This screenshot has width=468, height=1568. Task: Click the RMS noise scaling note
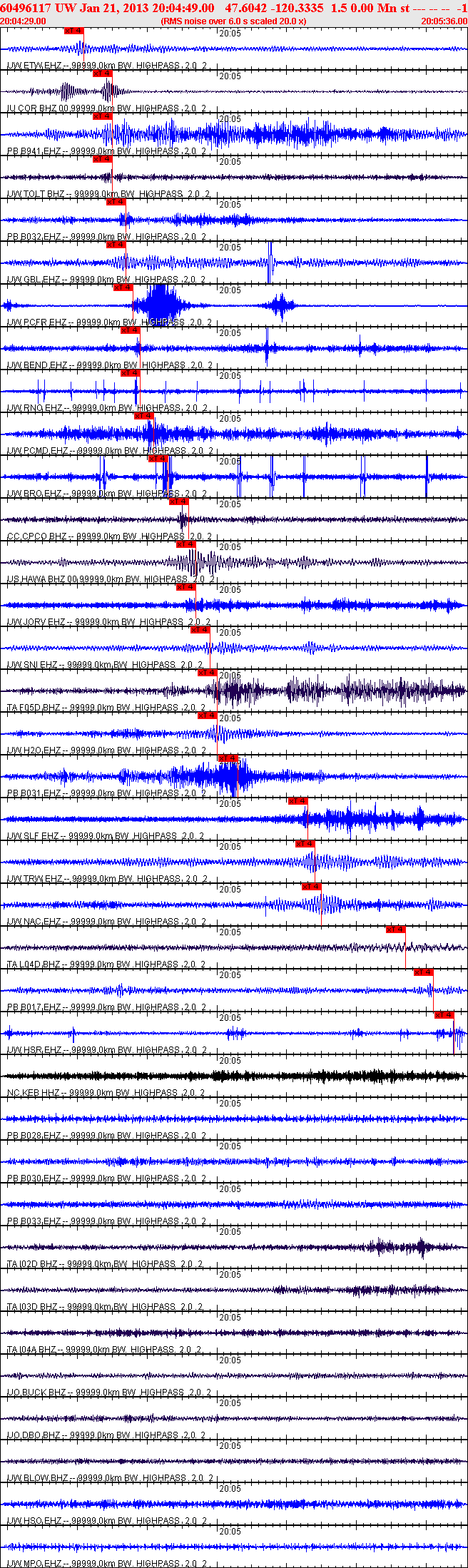(234, 21)
